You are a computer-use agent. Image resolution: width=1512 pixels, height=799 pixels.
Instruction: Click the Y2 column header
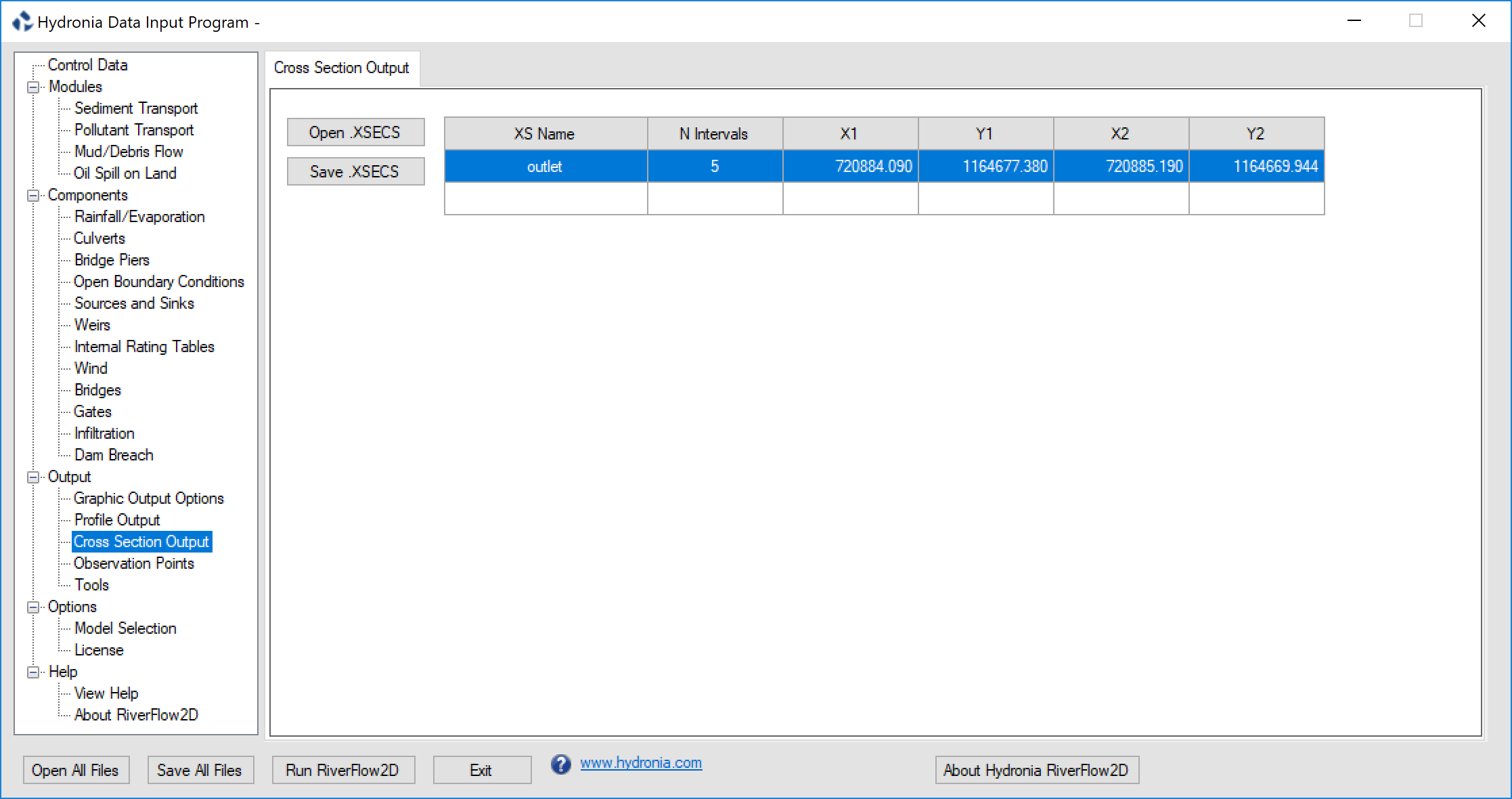[x=1256, y=133]
